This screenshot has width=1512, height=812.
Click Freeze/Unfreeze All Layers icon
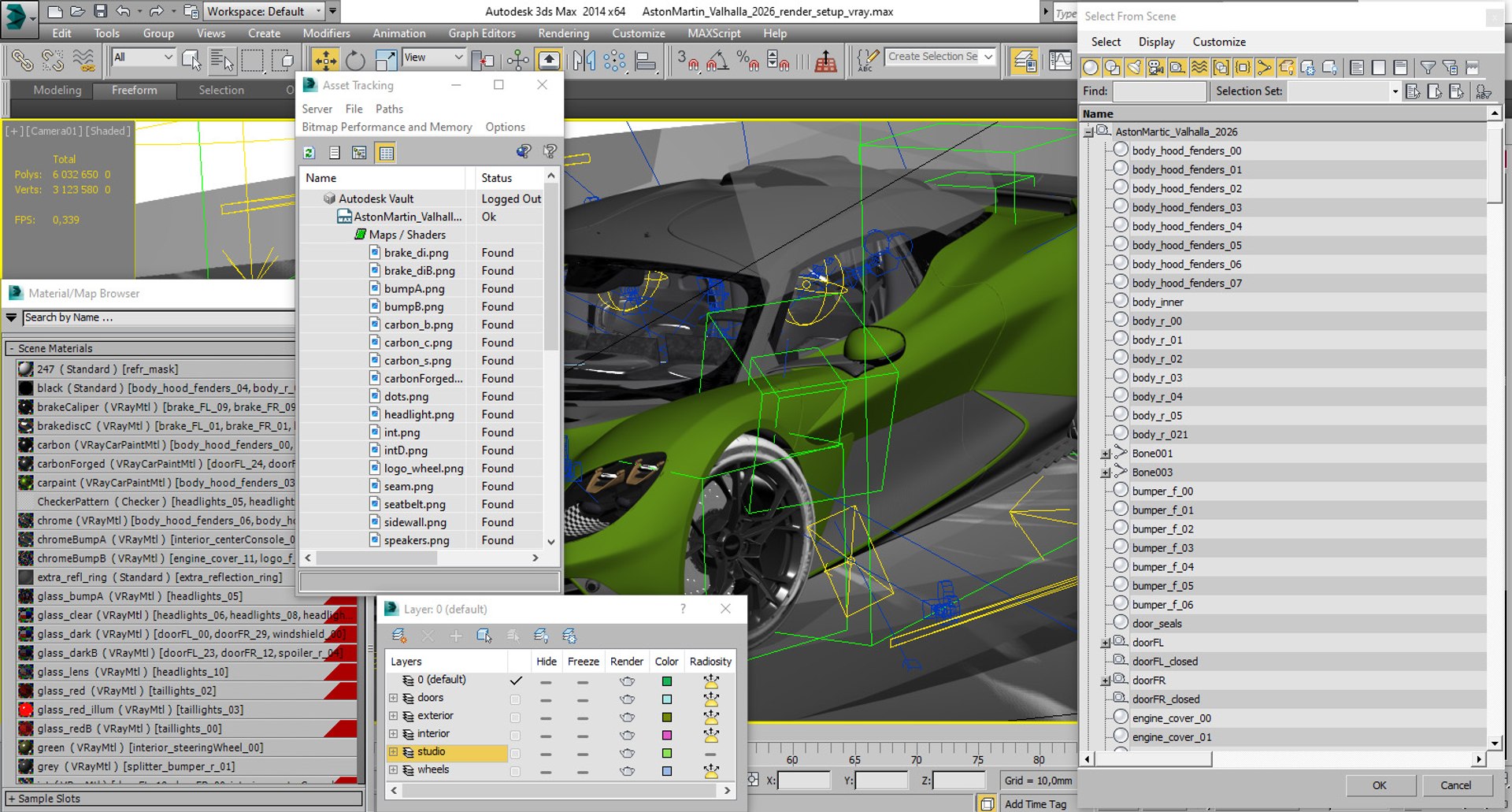tap(569, 636)
